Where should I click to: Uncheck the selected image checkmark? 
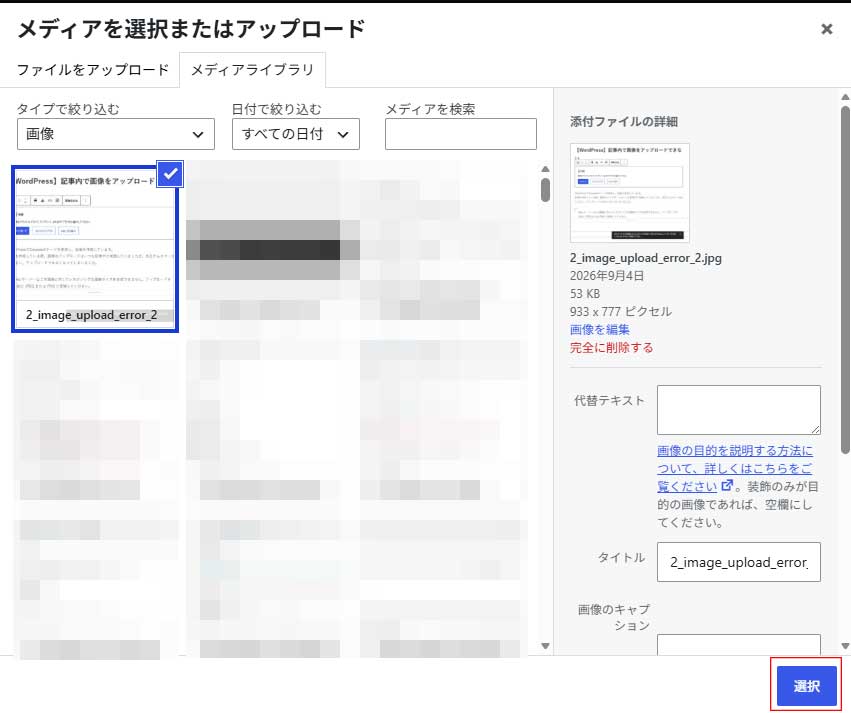coord(170,174)
